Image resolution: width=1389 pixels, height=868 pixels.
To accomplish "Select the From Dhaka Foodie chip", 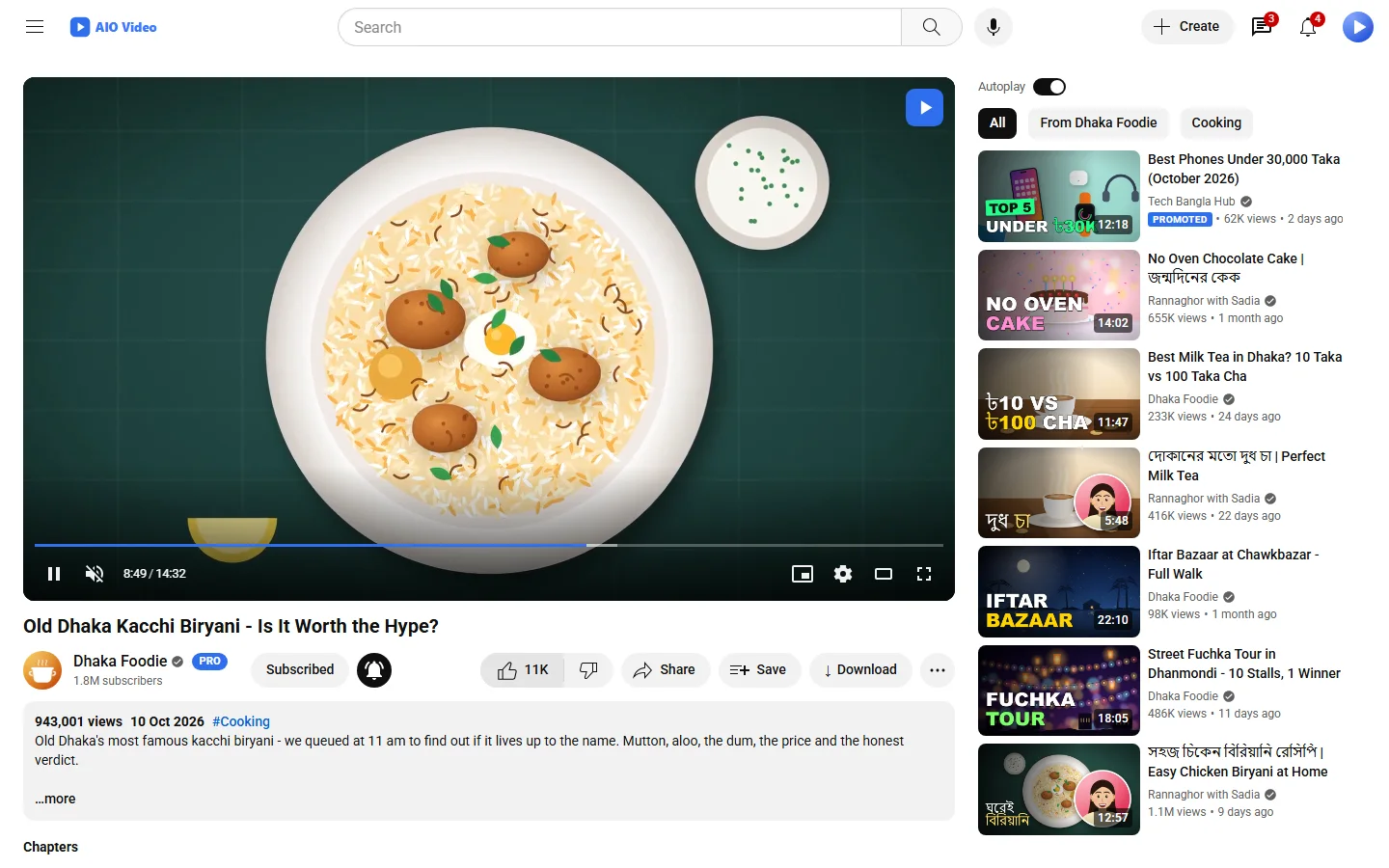I will (x=1099, y=122).
